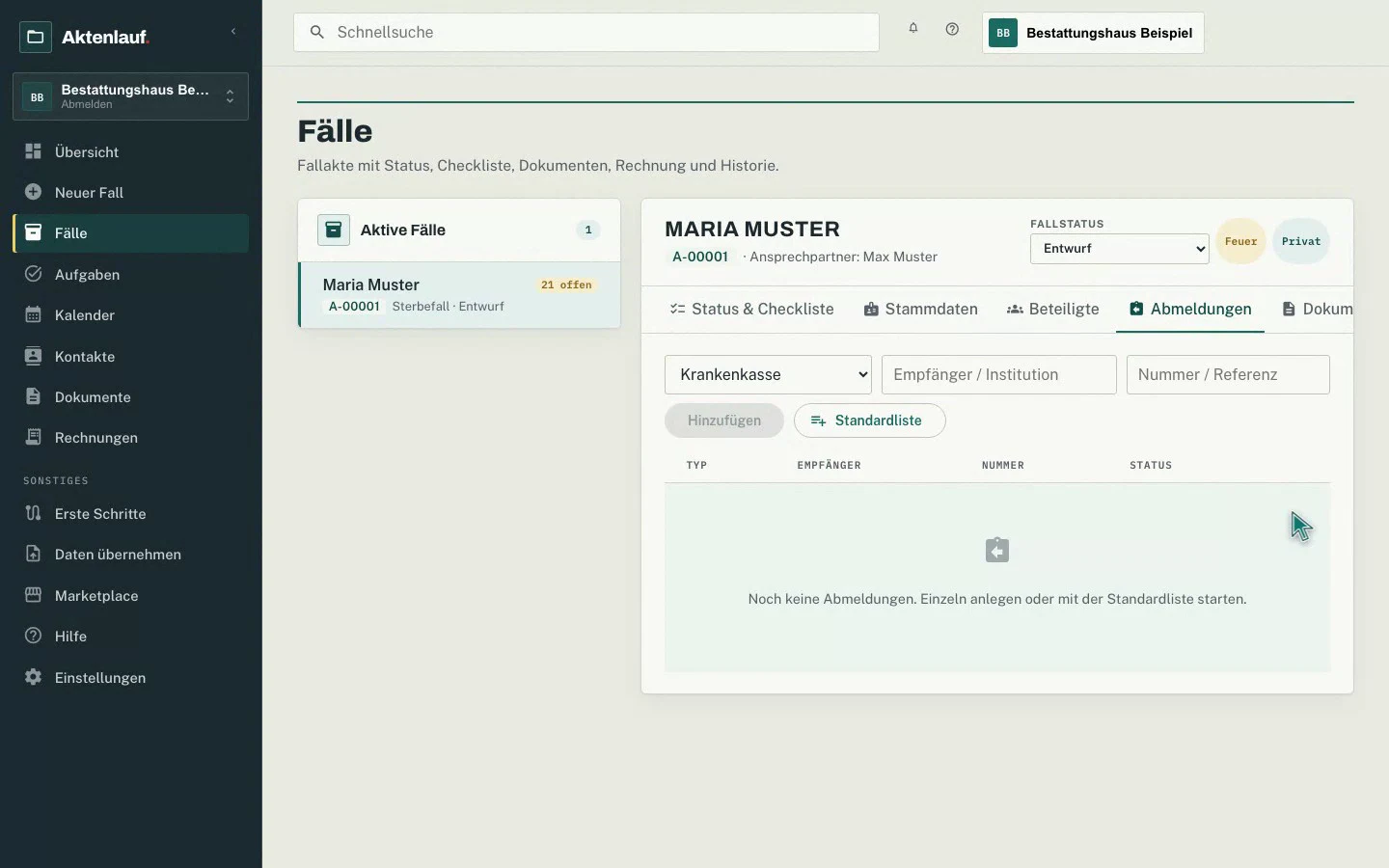Click the A-00001 case number in header
1389x868 pixels.
700,257
